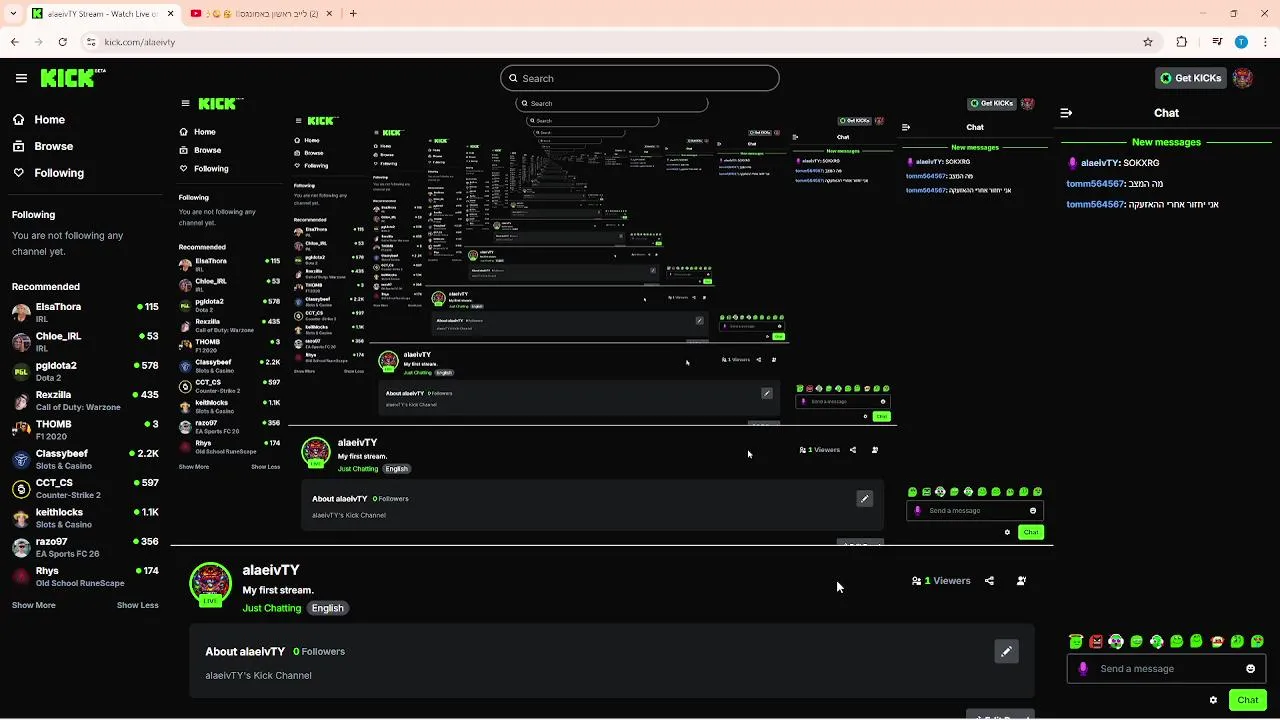Focus the Kick search box
Image resolution: width=1280 pixels, height=720 pixels.
[x=640, y=78]
